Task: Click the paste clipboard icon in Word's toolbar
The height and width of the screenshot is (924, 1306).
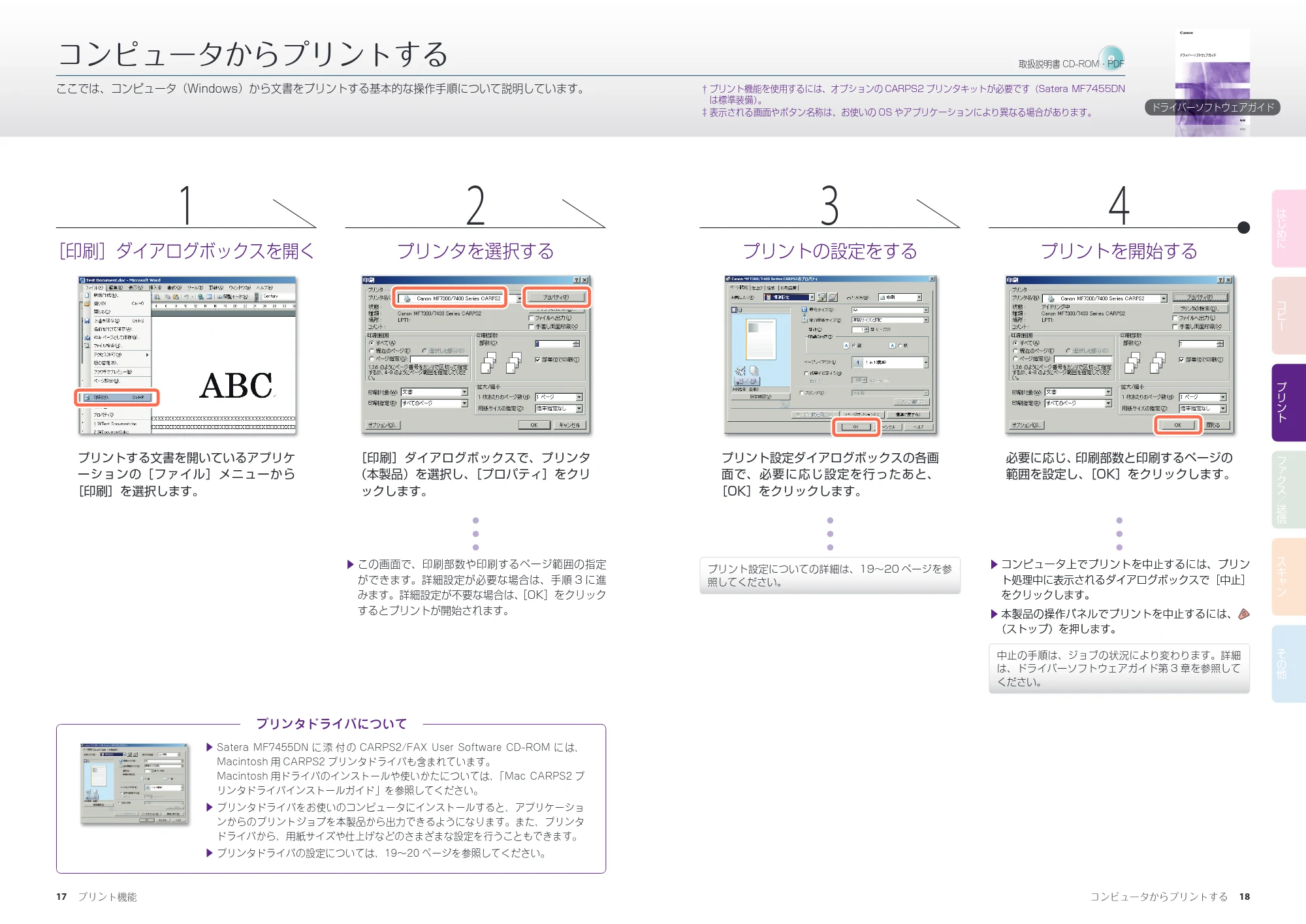Action: click(x=176, y=296)
